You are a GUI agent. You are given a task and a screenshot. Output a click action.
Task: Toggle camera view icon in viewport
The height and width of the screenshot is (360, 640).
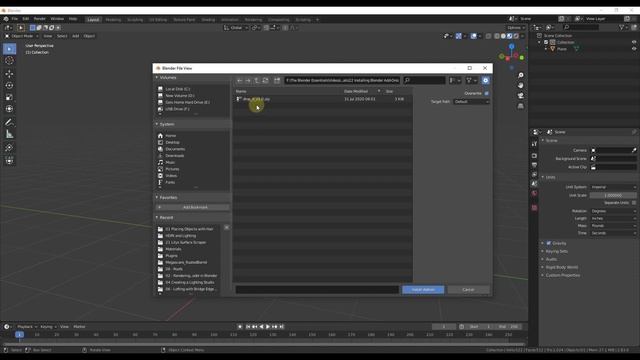pos(520,96)
